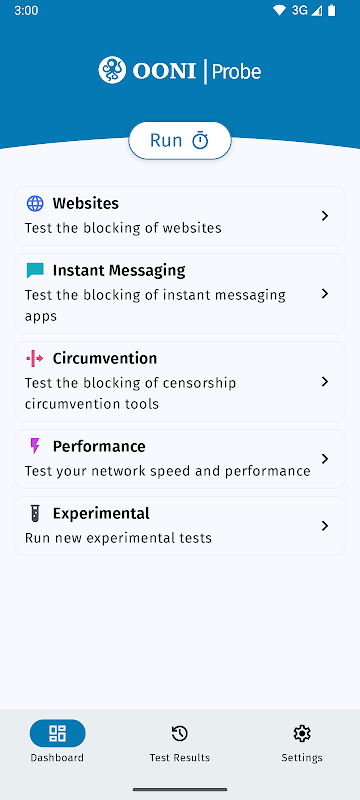Switch to the Test Results tab
360x800 pixels.
point(179,741)
